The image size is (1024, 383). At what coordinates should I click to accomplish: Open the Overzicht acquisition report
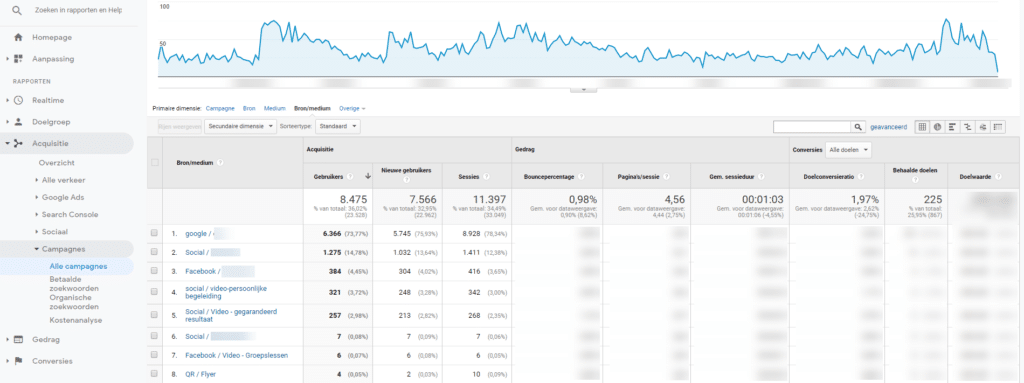coord(56,162)
